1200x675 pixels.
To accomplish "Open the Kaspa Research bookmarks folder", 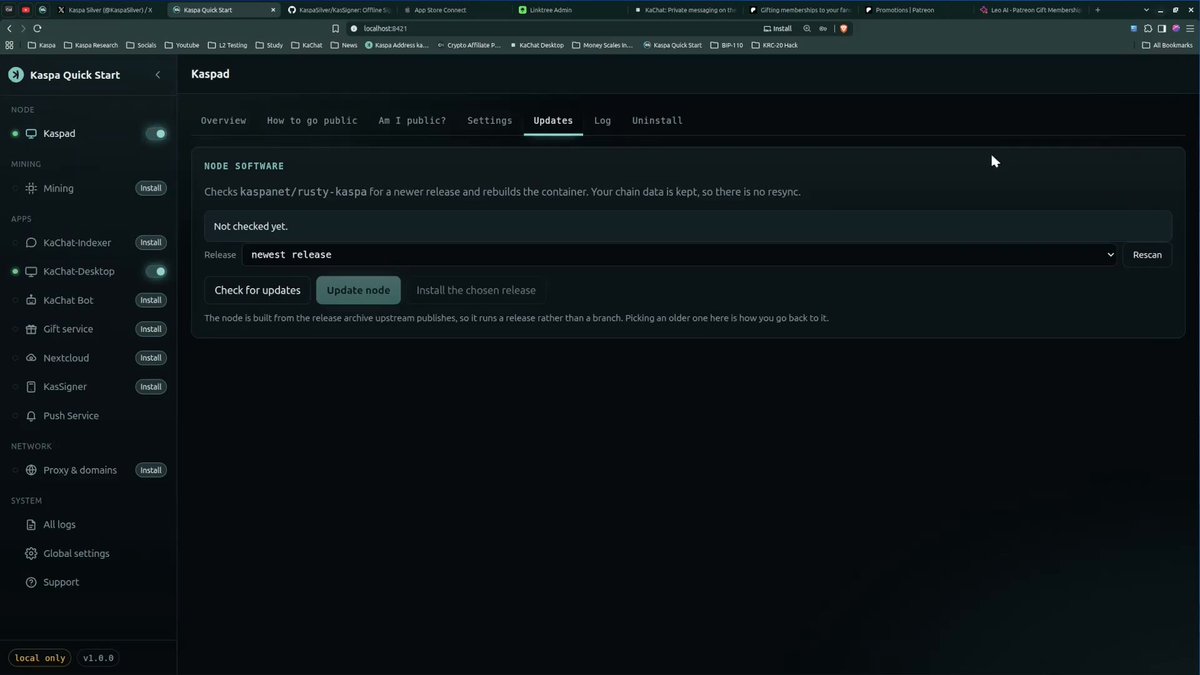I will pyautogui.click(x=90, y=45).
